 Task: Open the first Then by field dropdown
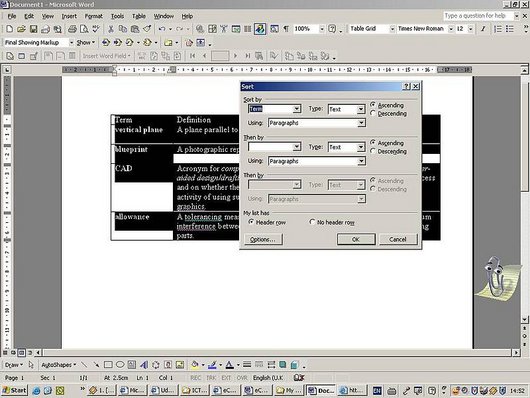coord(296,147)
